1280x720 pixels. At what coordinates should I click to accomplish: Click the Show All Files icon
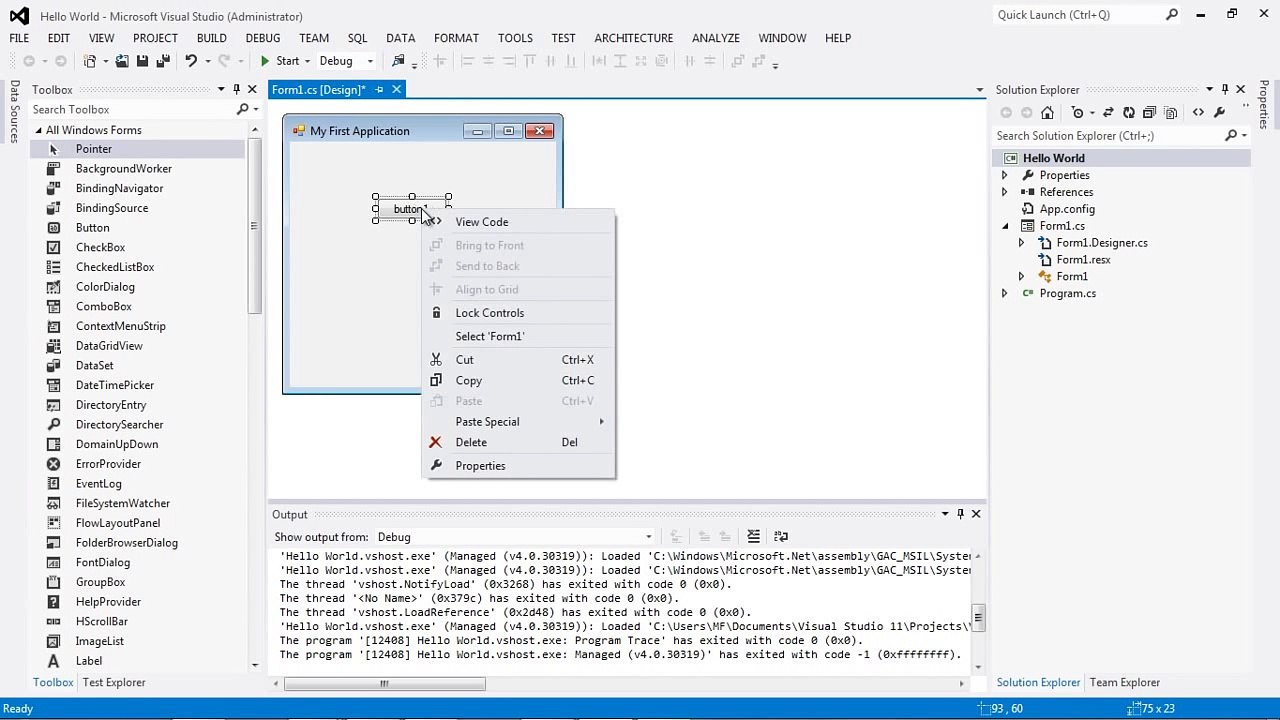tap(1171, 112)
